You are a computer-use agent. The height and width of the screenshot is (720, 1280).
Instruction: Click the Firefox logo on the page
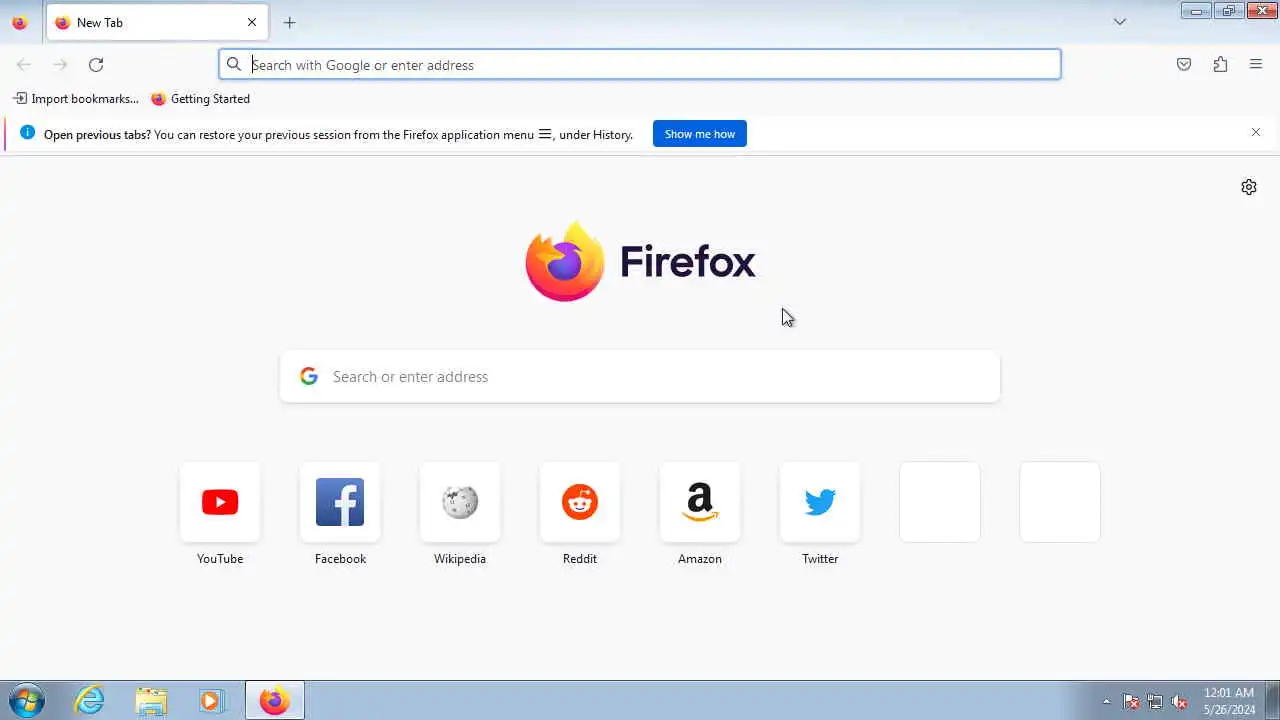[x=640, y=261]
